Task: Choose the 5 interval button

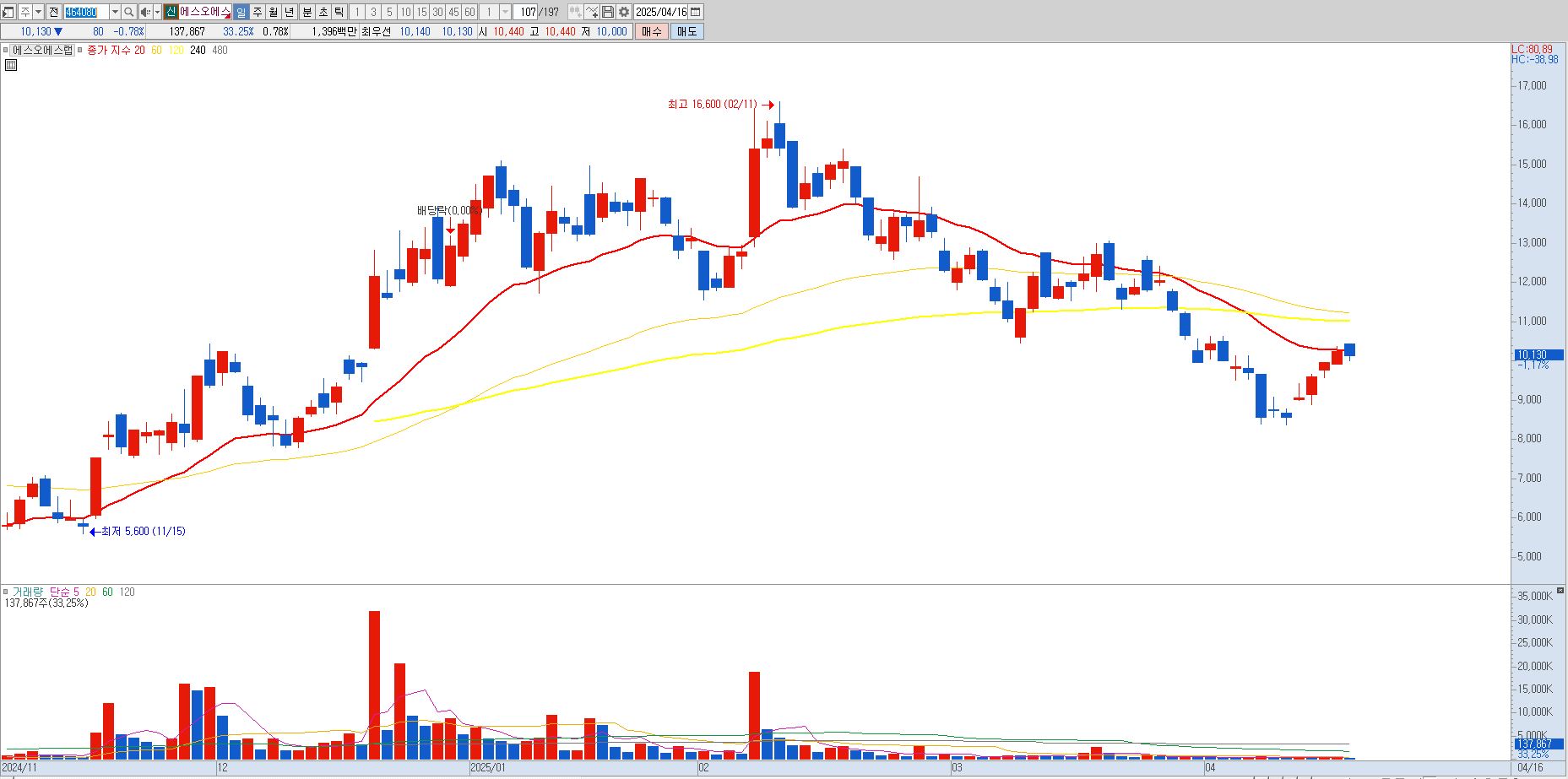Action: point(389,12)
